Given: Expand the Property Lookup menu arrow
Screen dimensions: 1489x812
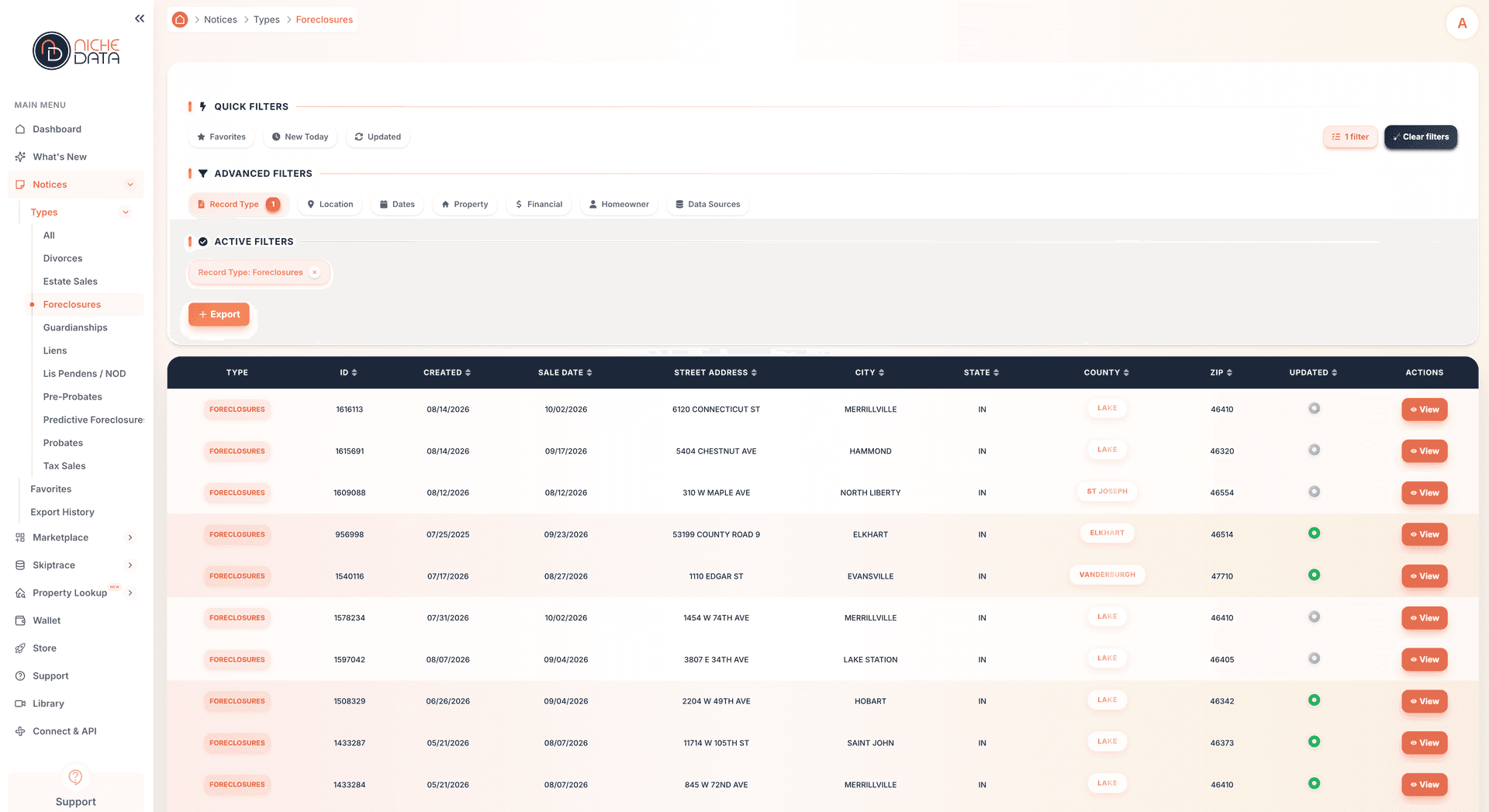Looking at the screenshot, I should pyautogui.click(x=130, y=593).
